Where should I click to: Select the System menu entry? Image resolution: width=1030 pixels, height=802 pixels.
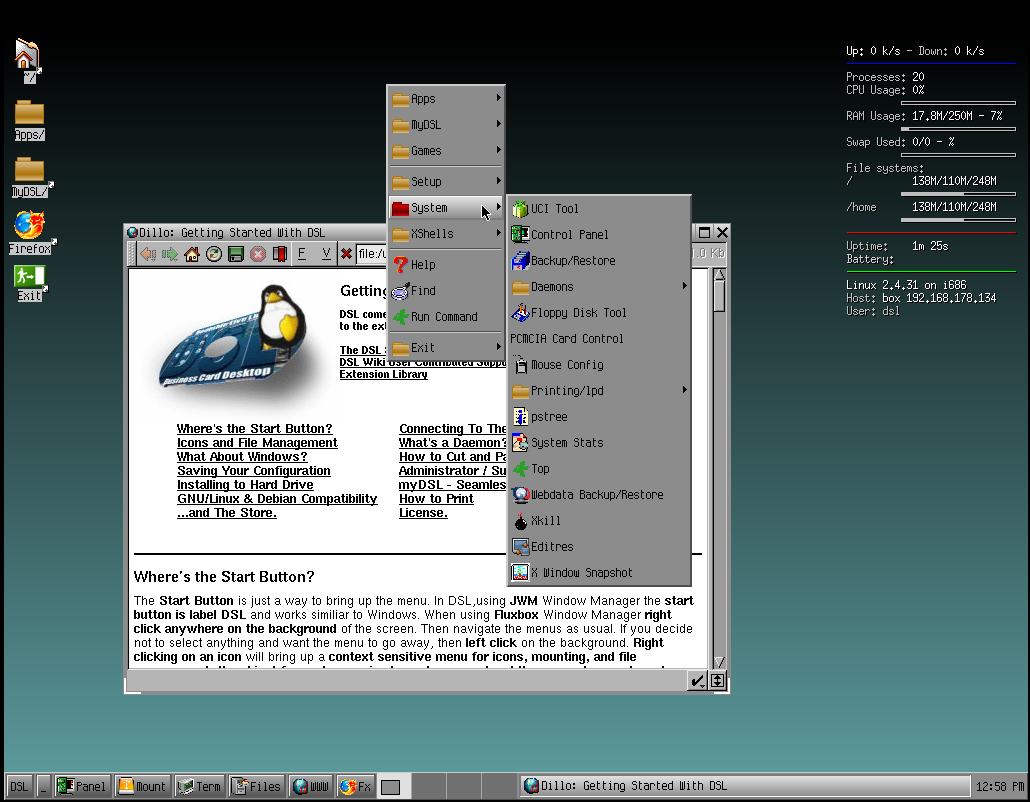point(446,208)
